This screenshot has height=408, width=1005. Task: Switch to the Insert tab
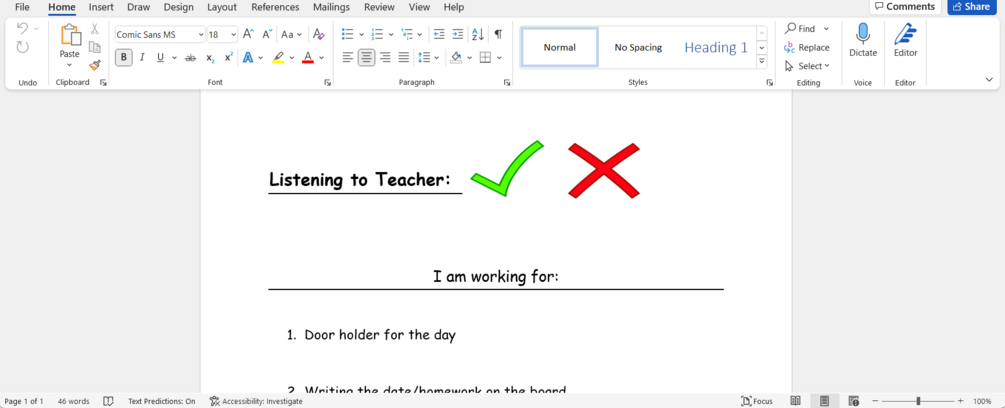tap(101, 7)
